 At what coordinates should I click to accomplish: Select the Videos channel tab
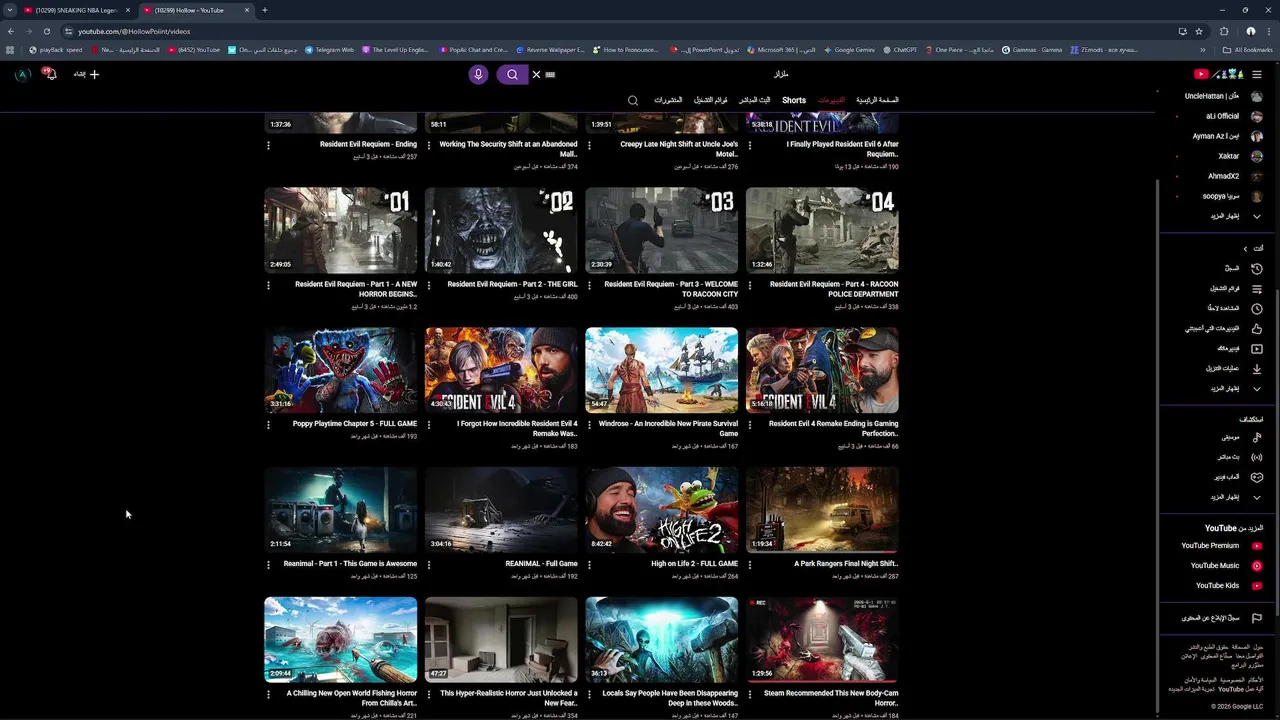831,100
